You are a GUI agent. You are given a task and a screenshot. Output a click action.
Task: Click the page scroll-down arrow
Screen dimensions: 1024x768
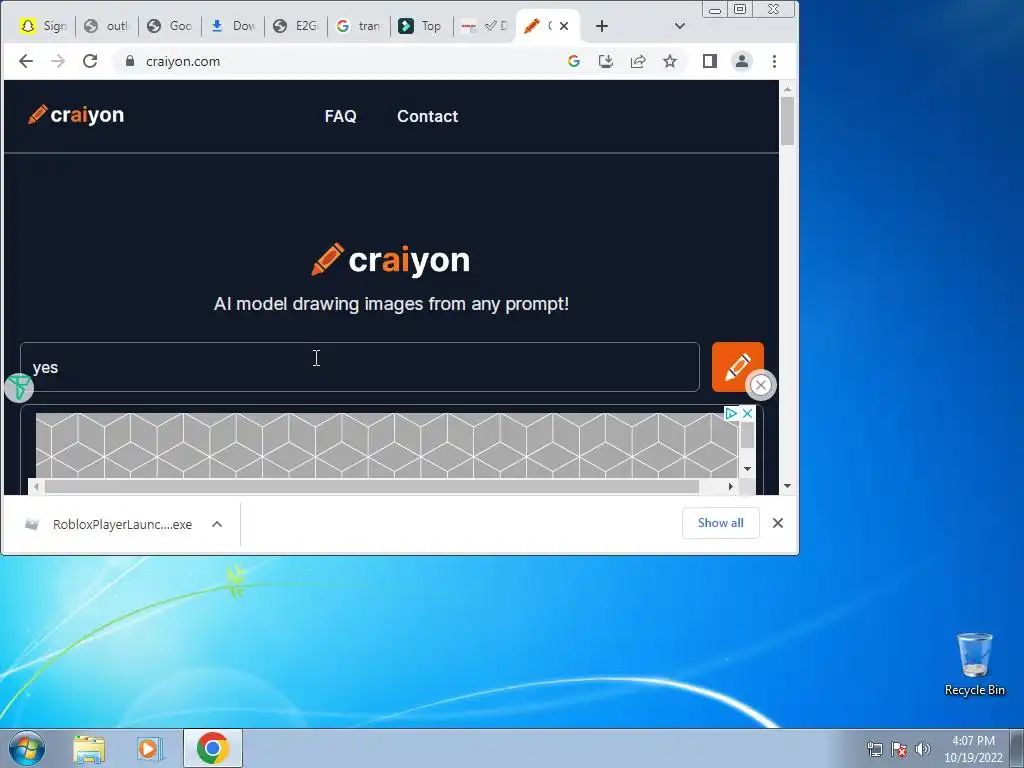(x=788, y=486)
